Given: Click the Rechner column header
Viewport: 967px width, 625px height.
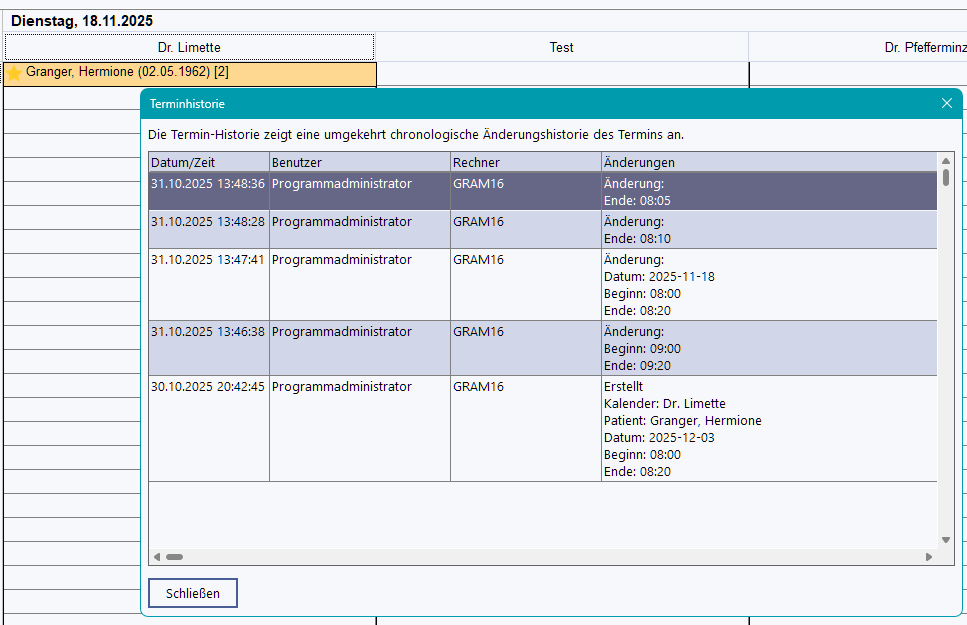Looking at the screenshot, I should click(525, 162).
